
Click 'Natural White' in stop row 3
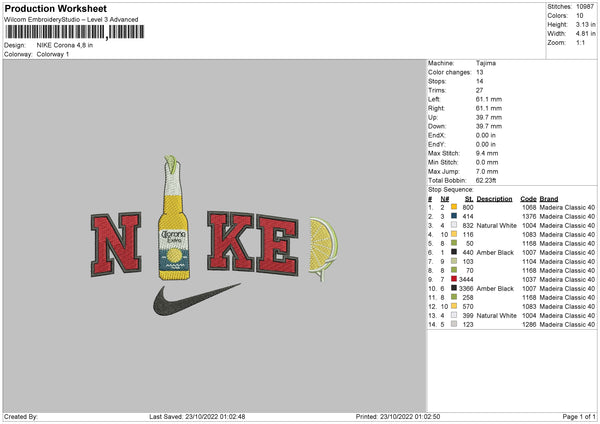point(497,226)
